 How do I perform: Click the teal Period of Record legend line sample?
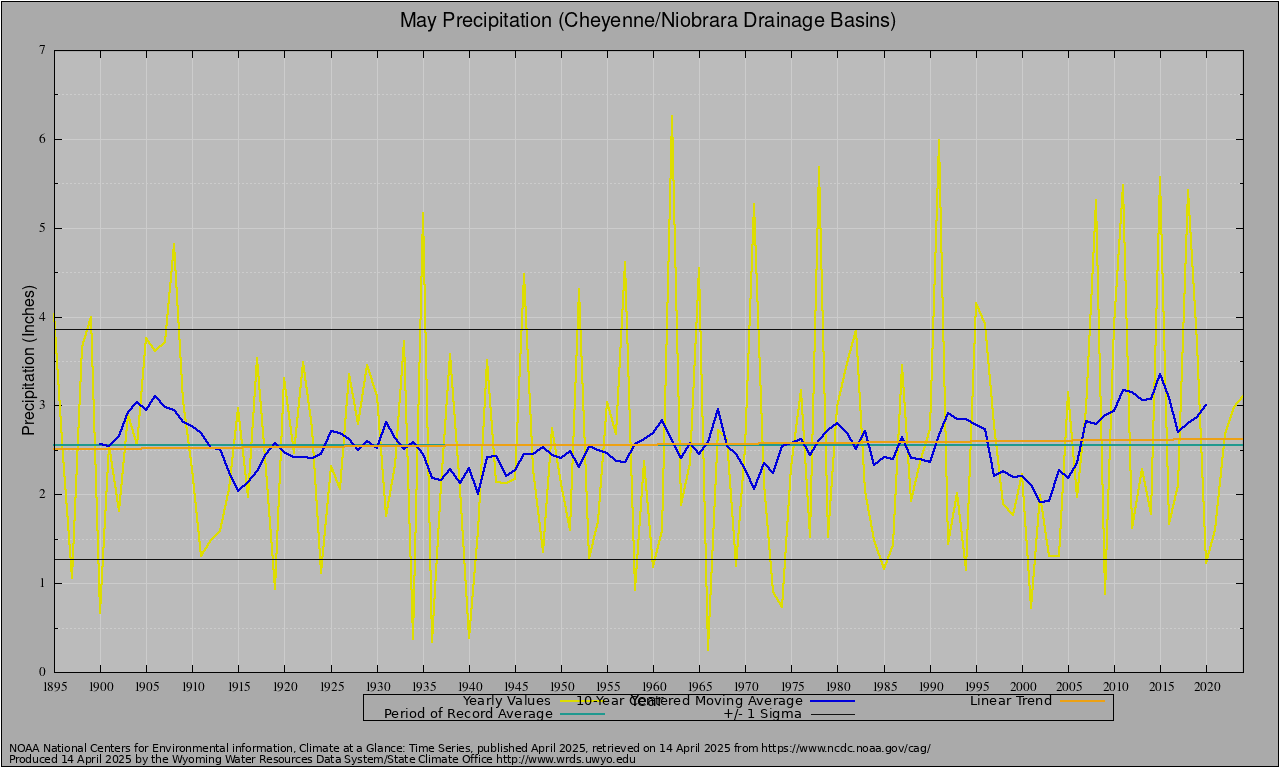[x=581, y=715]
